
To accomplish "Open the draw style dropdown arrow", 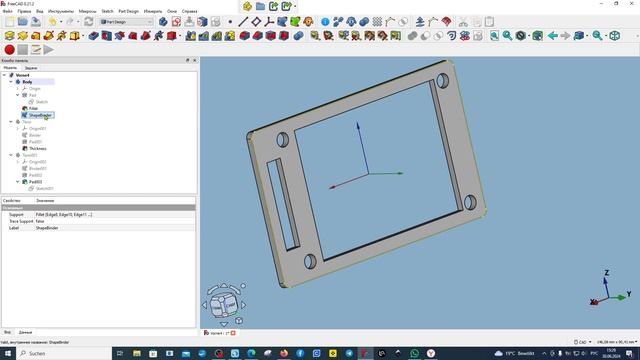I will tap(529, 36).
